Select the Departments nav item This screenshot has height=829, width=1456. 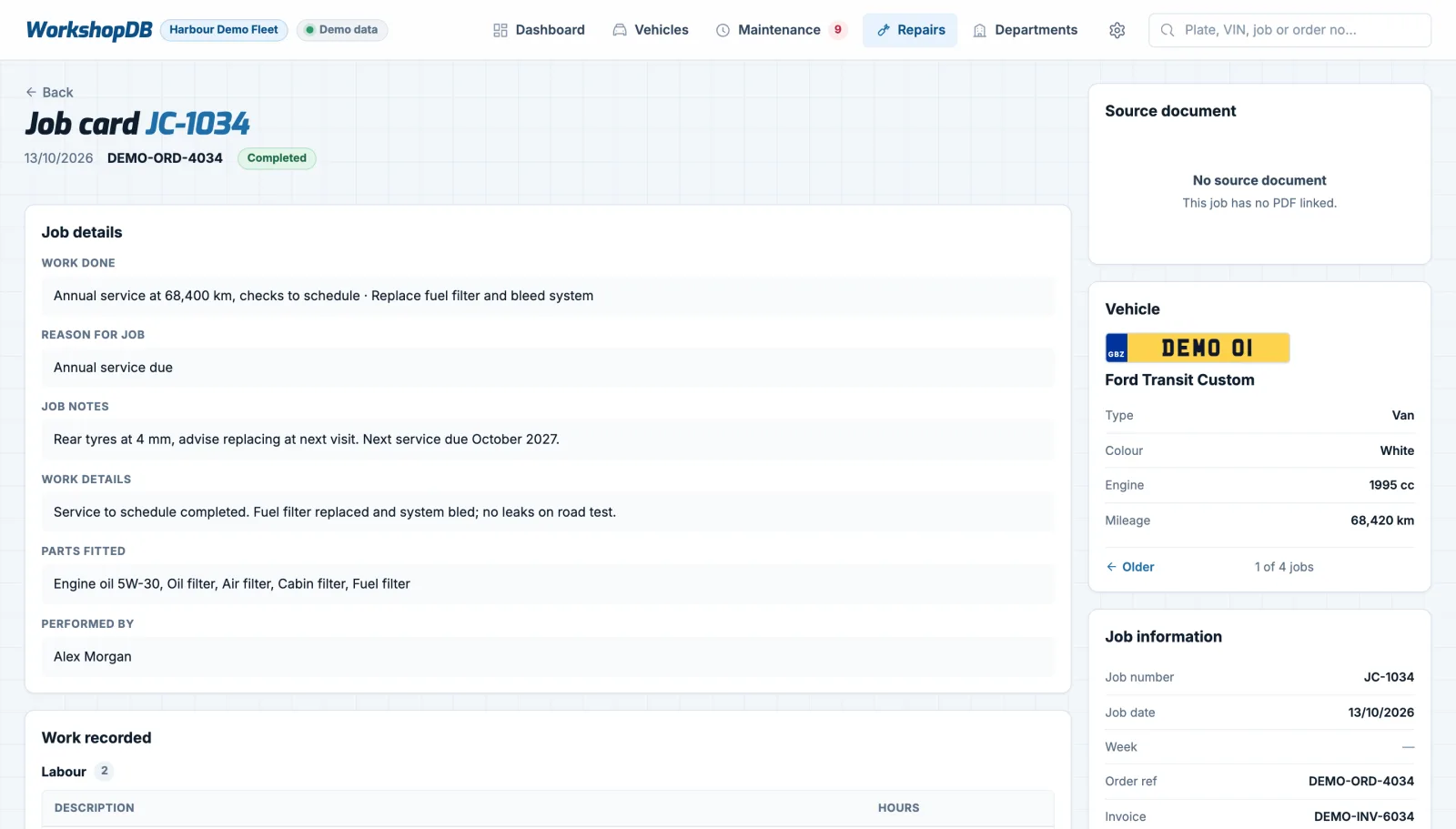point(1026,30)
